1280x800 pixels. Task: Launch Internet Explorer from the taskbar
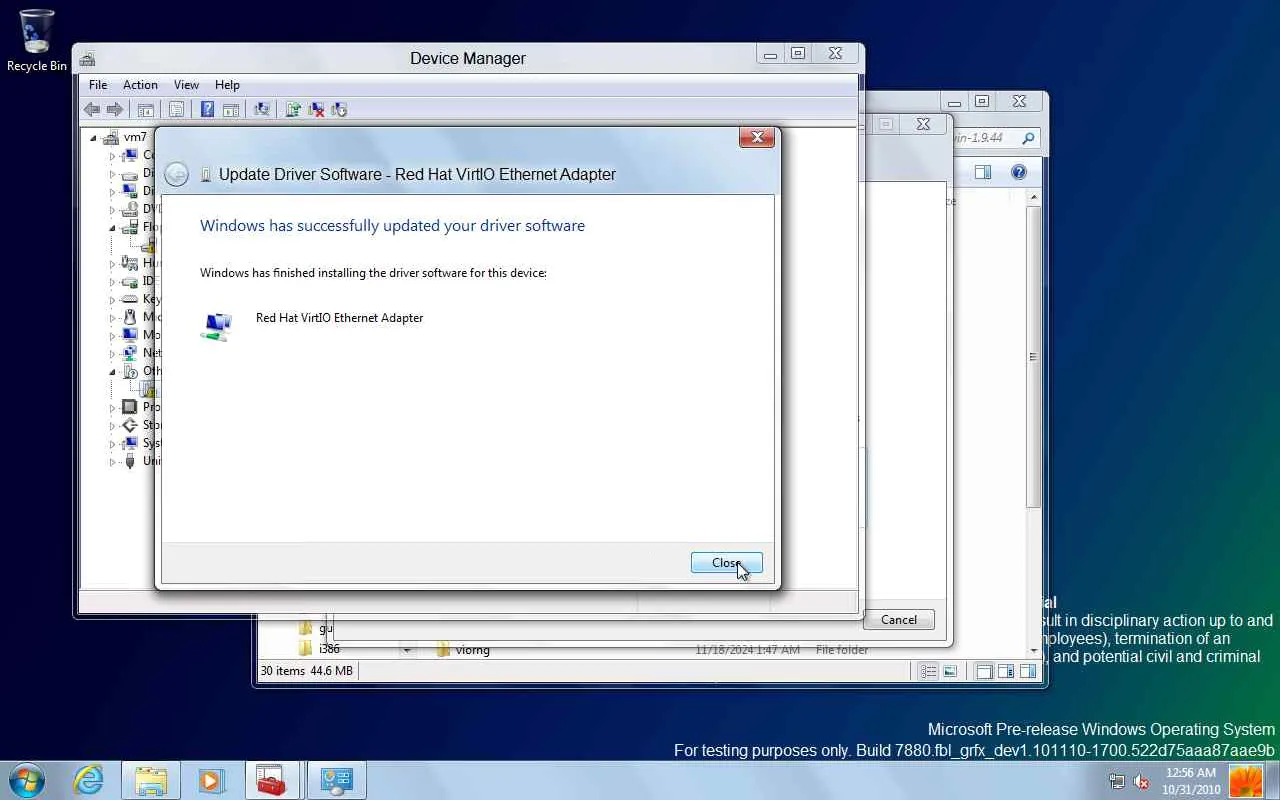89,780
